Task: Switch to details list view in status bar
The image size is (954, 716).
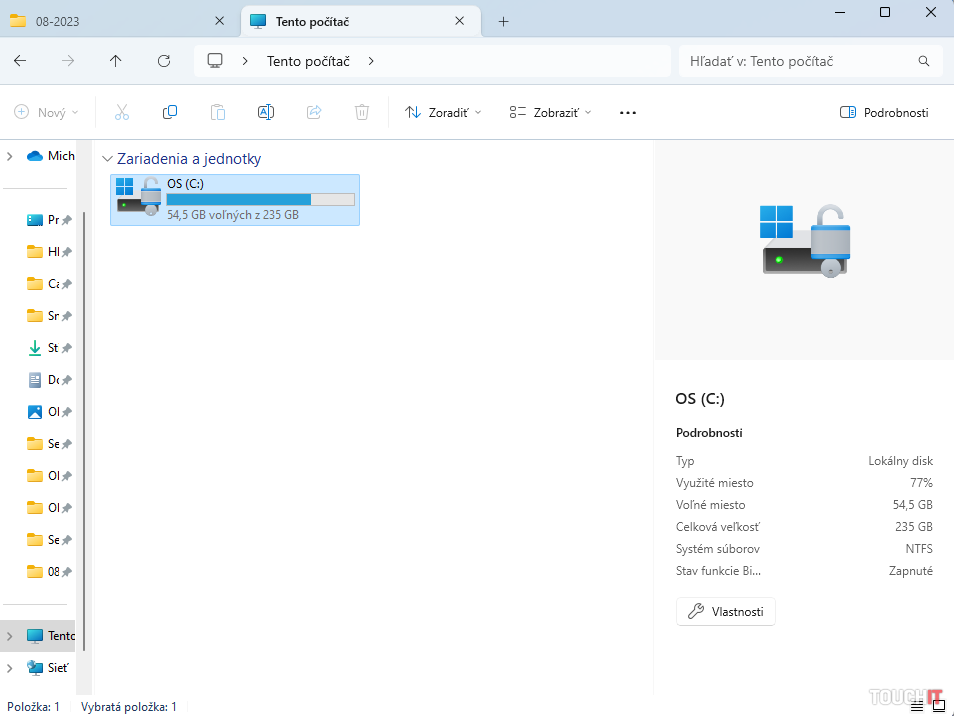Action: (x=917, y=706)
